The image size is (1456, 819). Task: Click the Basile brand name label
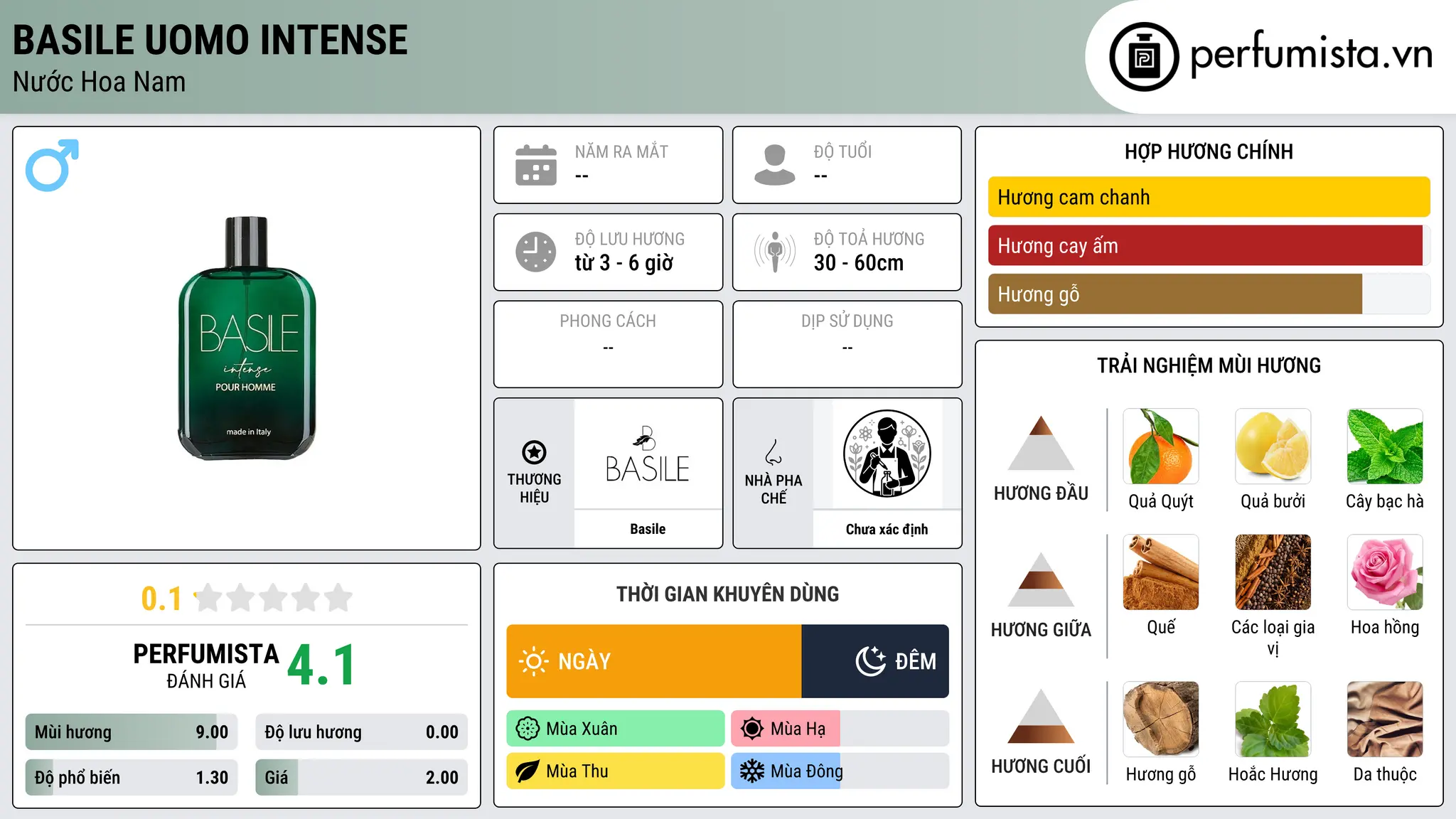tap(648, 529)
